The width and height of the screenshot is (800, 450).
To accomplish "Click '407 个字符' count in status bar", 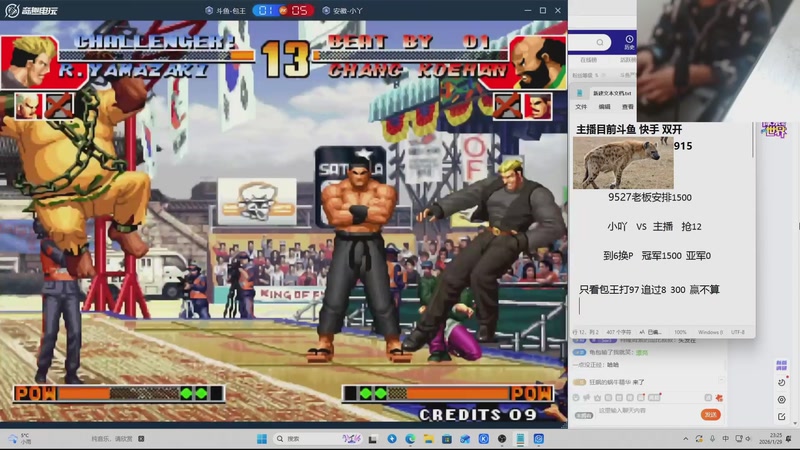I will (619, 332).
